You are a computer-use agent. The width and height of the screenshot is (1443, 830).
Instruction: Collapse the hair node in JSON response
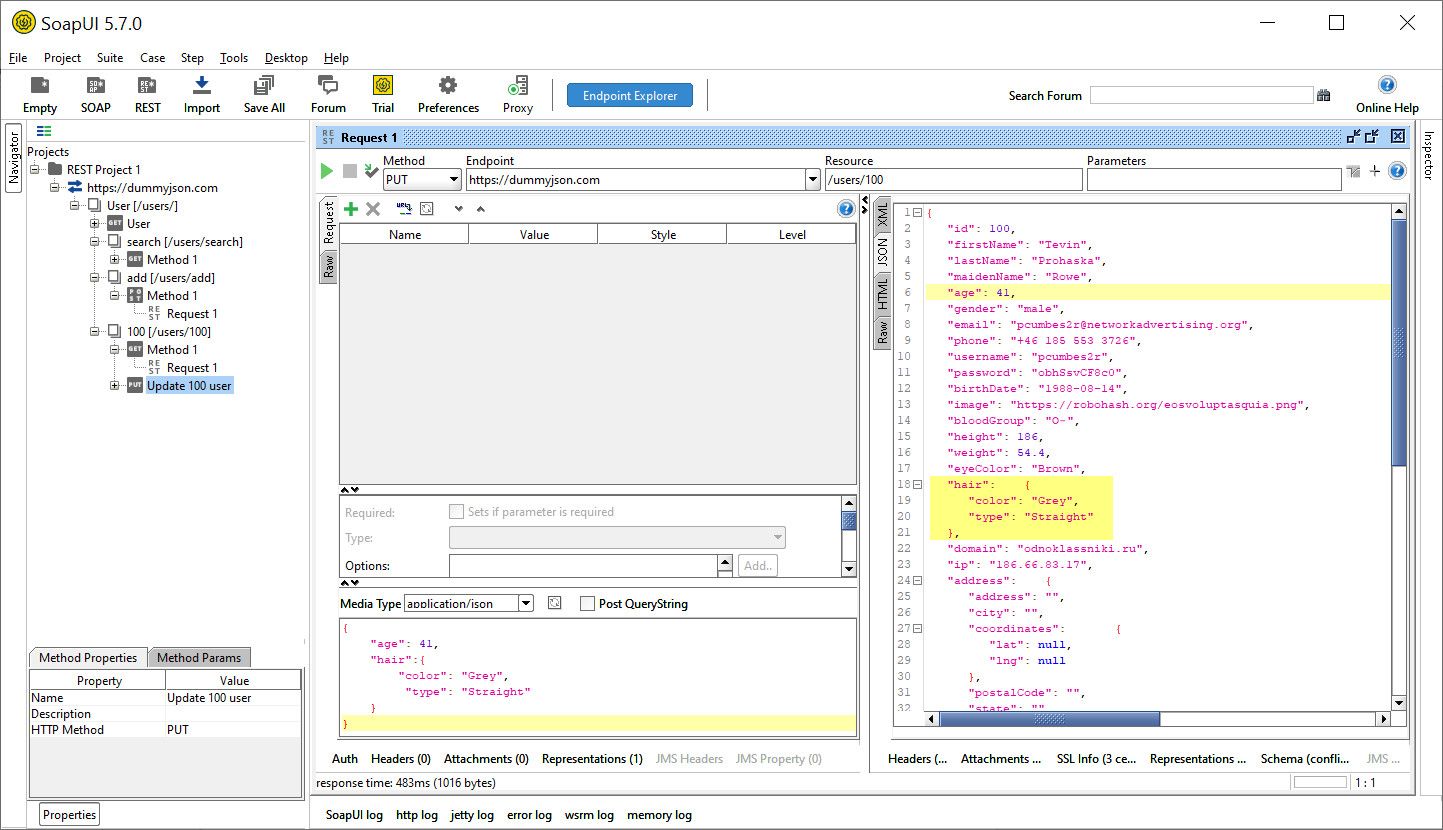917,485
